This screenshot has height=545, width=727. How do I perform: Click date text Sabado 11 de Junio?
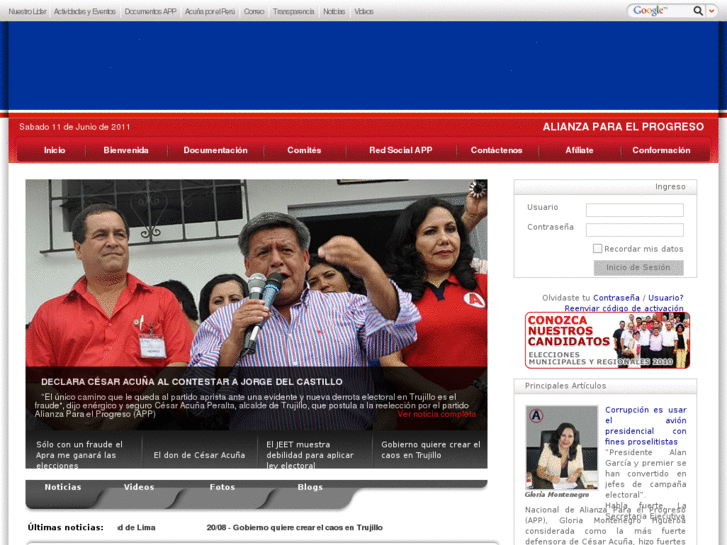pos(74,127)
